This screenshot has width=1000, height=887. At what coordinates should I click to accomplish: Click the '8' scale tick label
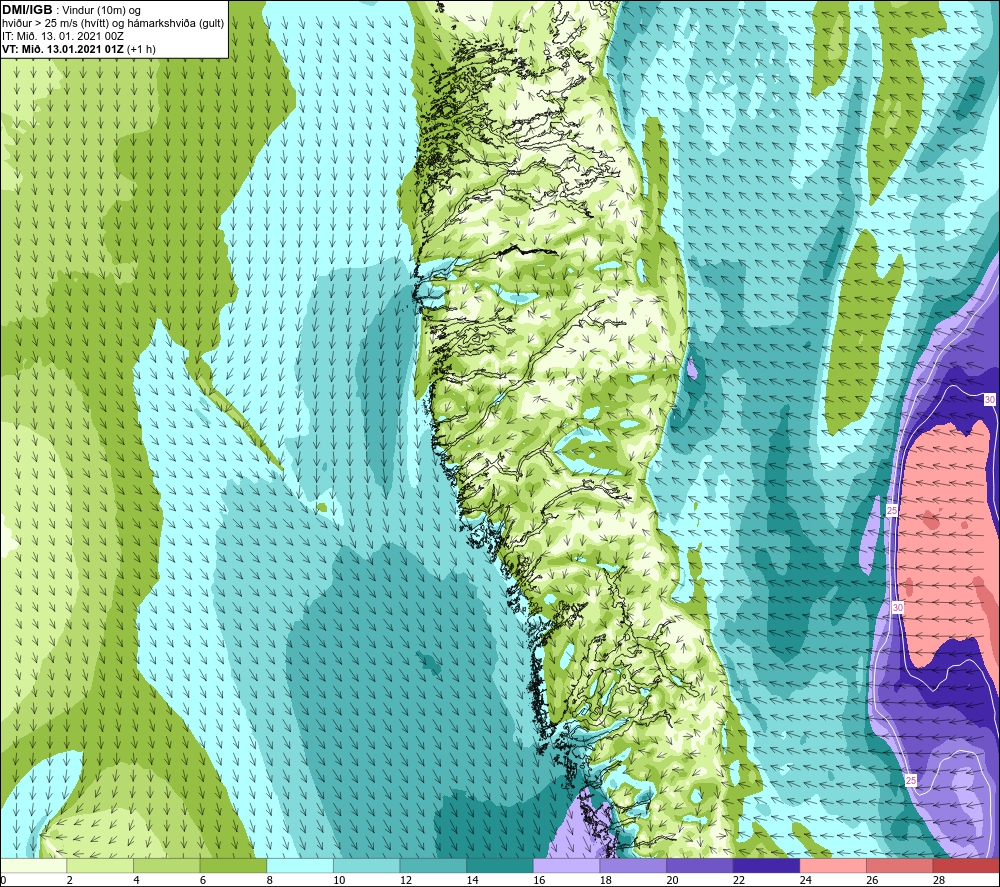269,880
